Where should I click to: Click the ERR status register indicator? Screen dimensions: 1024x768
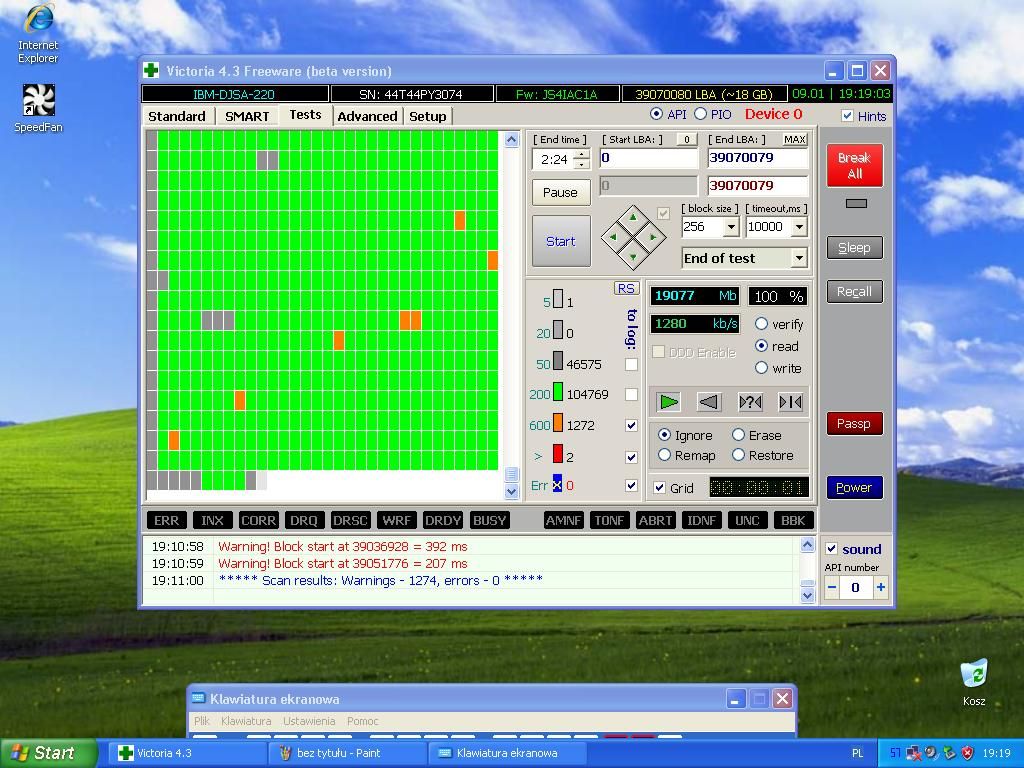click(166, 520)
